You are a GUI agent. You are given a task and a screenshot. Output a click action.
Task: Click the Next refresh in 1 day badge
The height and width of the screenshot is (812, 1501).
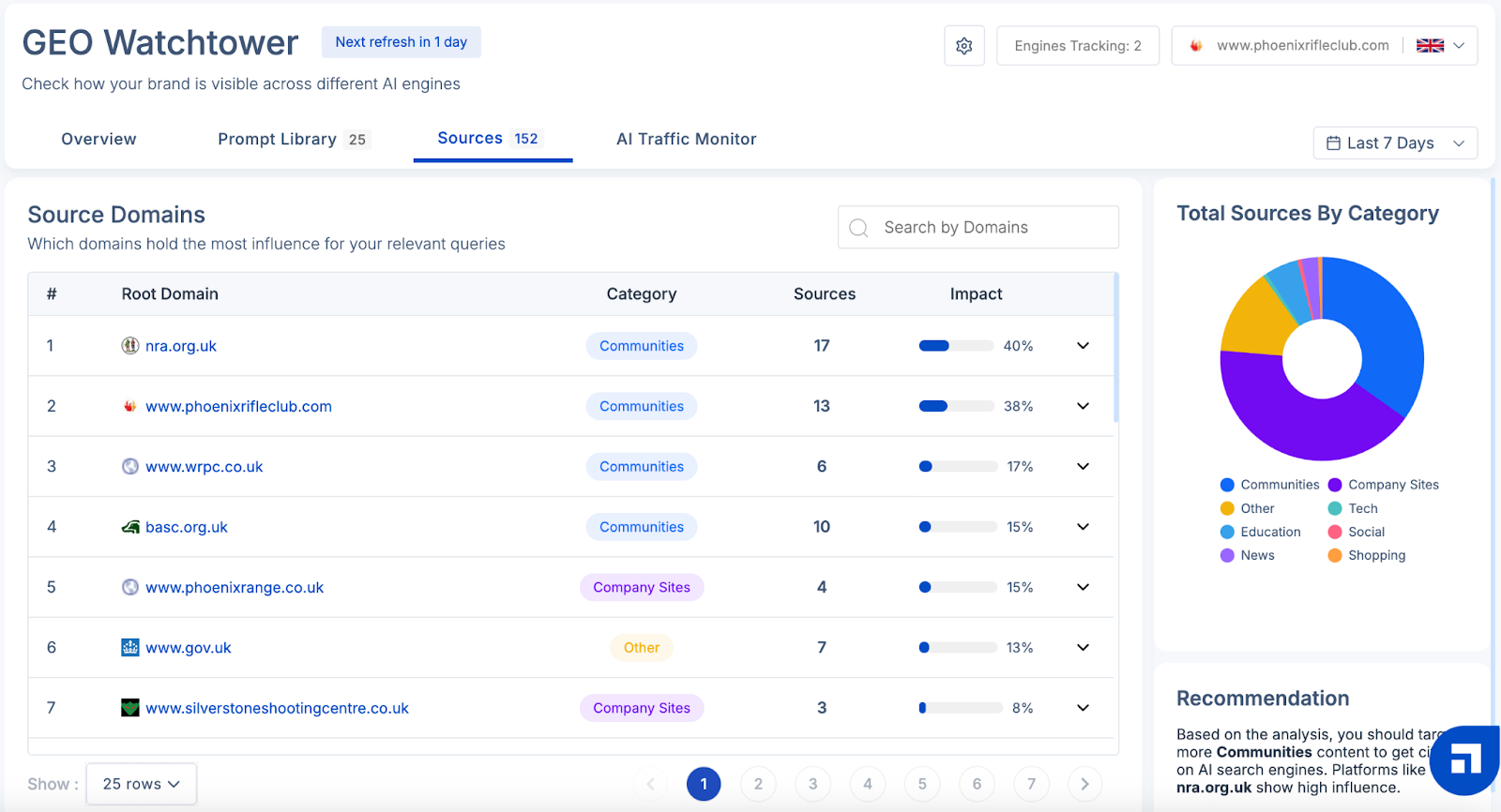(402, 42)
